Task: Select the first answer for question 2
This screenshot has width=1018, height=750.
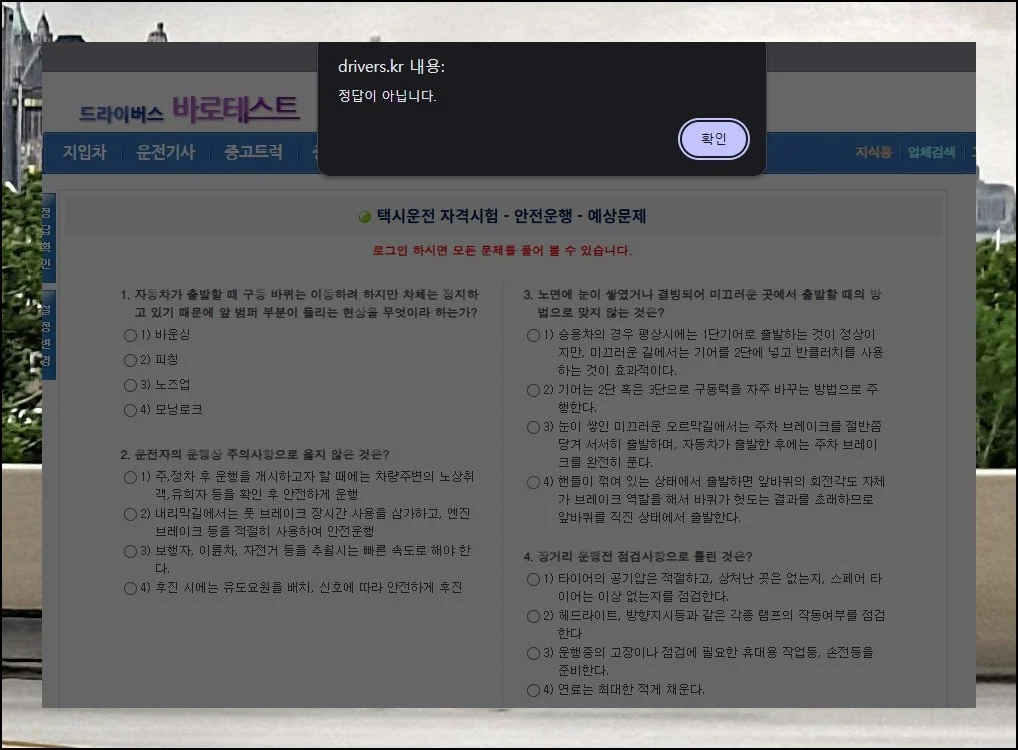Action: 130,477
